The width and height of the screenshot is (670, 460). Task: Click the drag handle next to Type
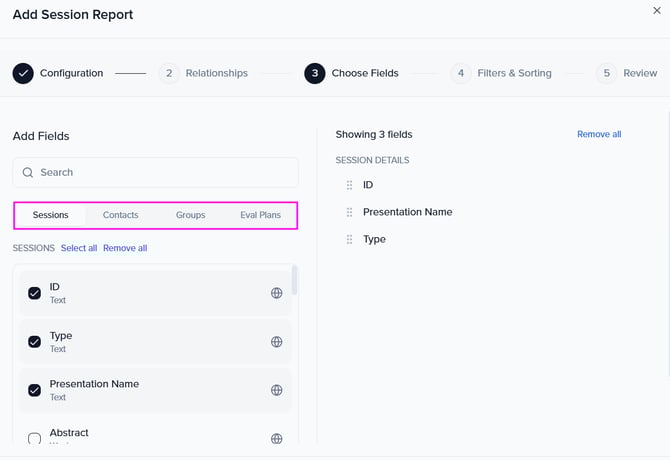point(349,239)
